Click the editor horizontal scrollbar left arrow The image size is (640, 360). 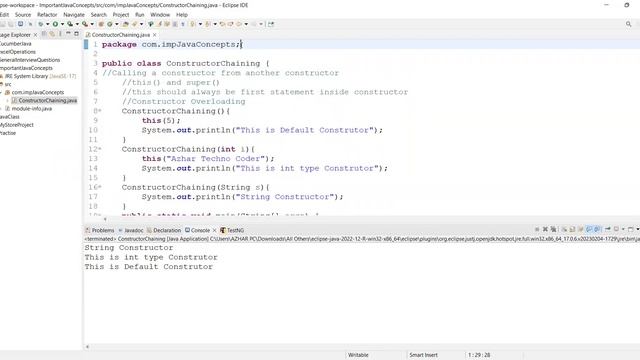105,219
